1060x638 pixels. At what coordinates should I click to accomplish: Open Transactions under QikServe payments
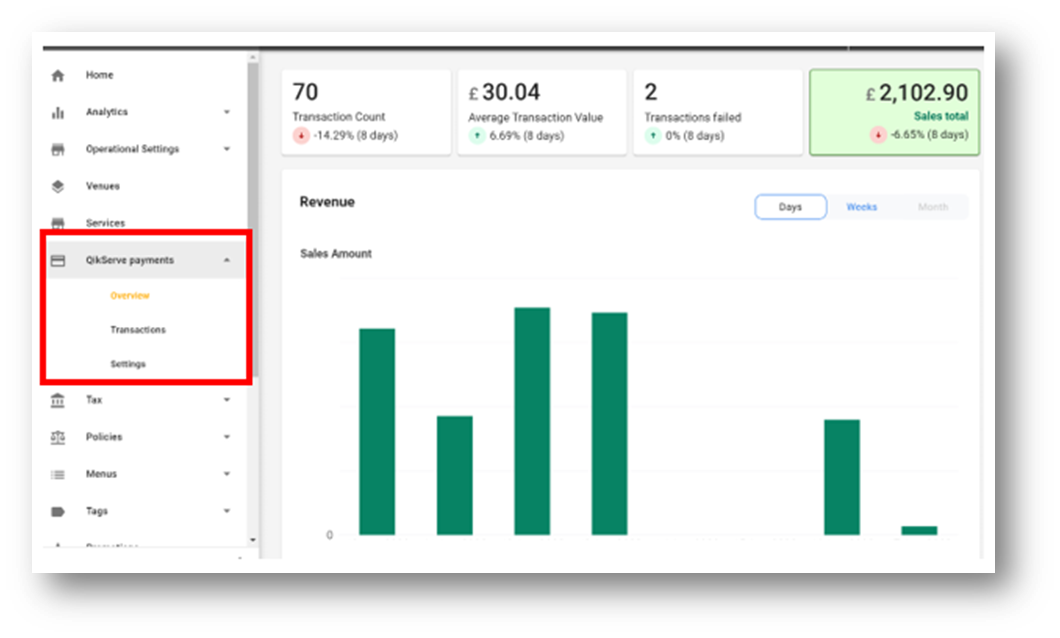(138, 330)
